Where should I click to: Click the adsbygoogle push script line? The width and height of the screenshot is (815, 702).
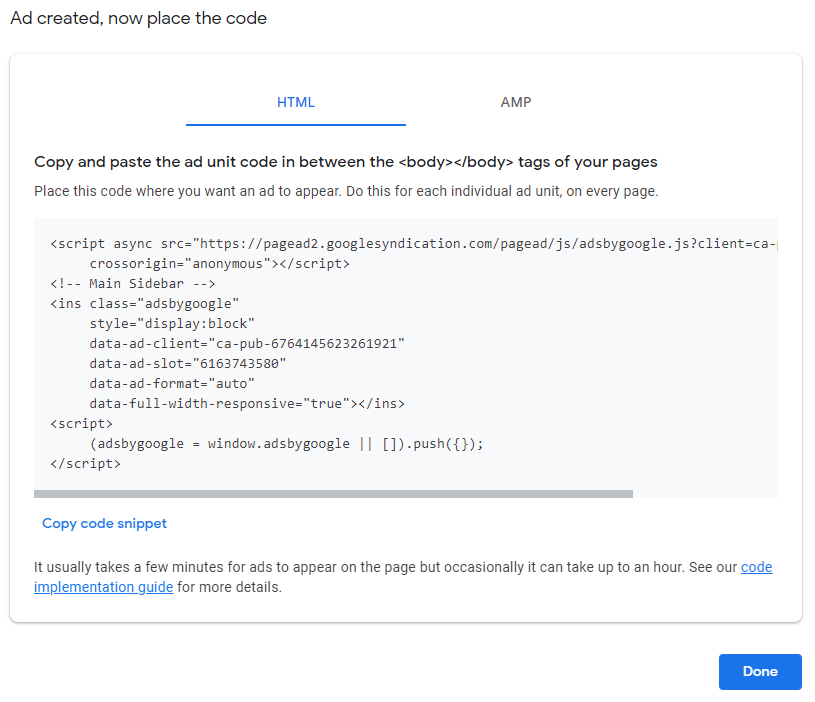click(x=286, y=444)
